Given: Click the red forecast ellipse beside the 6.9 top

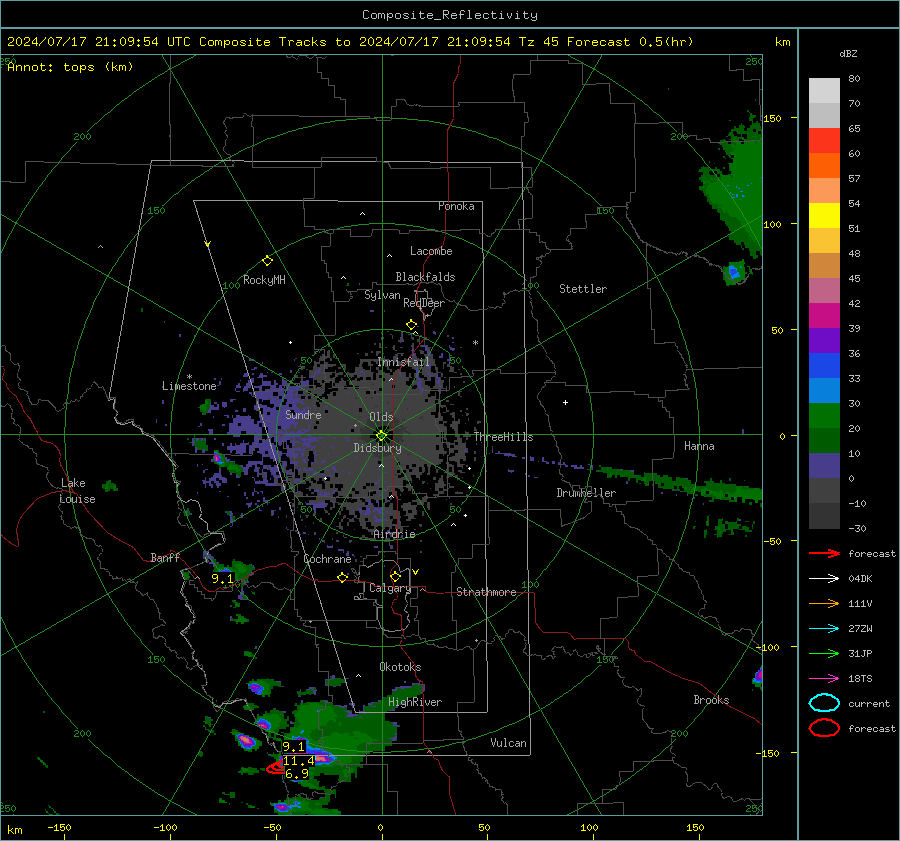Looking at the screenshot, I should point(277,768).
